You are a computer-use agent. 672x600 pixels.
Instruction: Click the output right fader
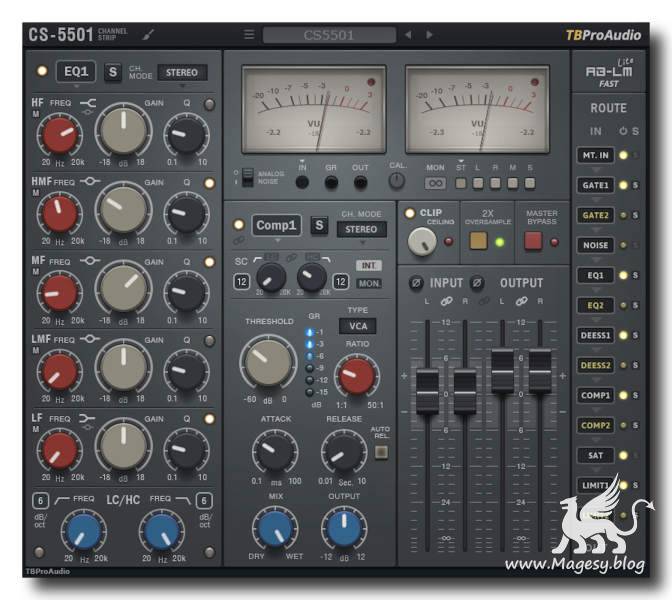[x=540, y=371]
